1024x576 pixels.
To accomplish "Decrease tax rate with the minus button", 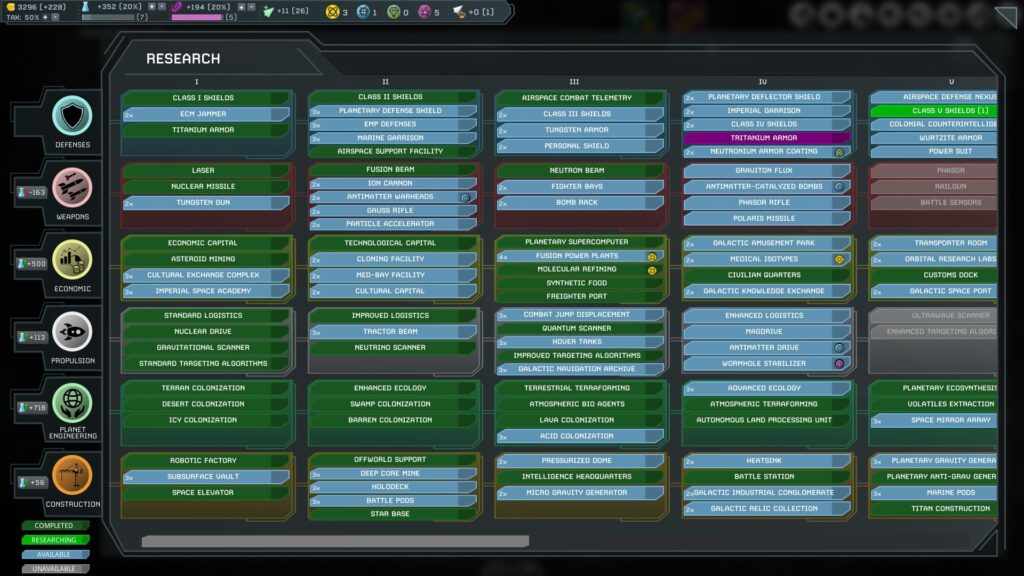I will click(x=55, y=18).
